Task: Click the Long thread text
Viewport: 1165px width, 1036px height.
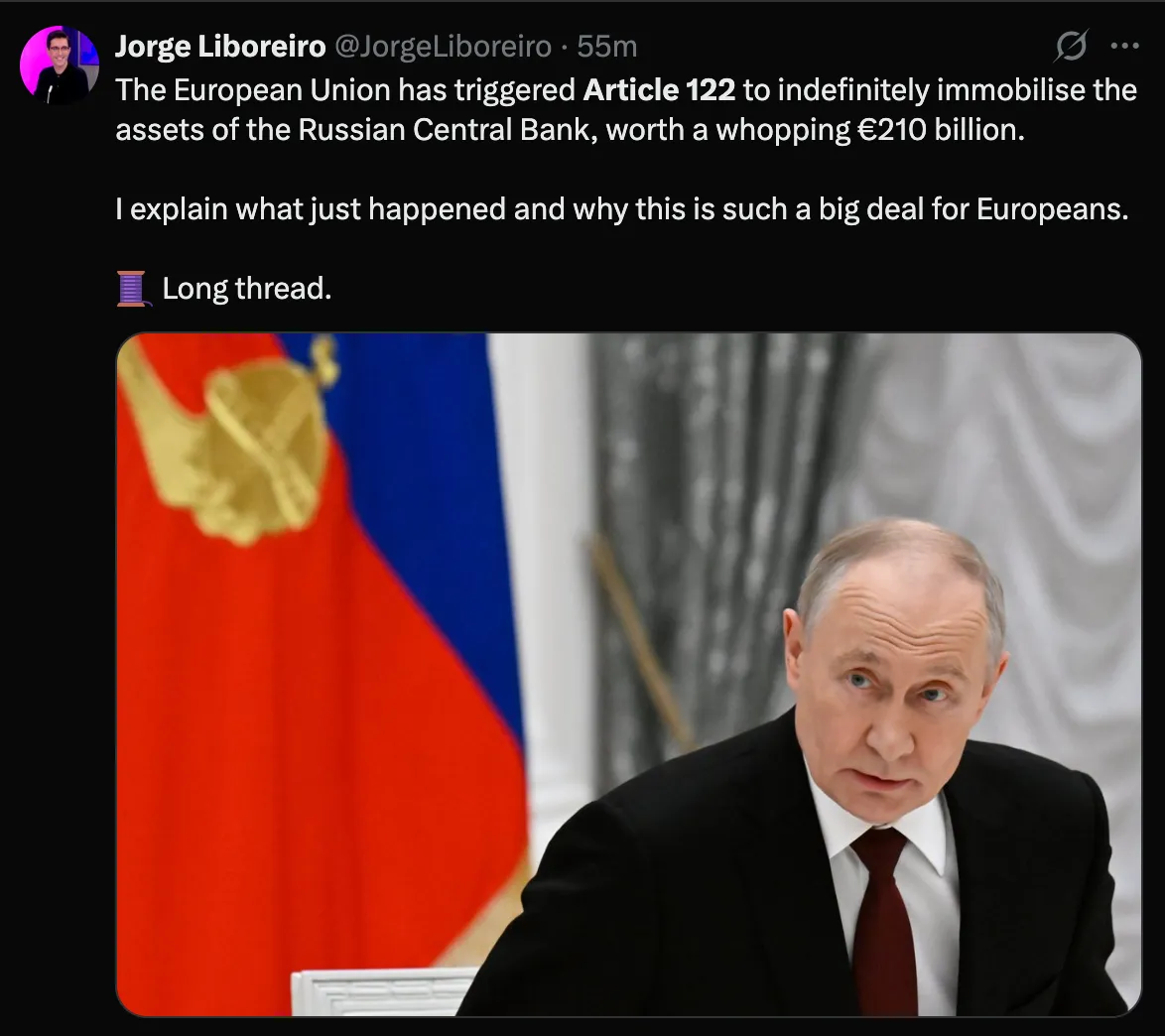Action: [x=246, y=289]
